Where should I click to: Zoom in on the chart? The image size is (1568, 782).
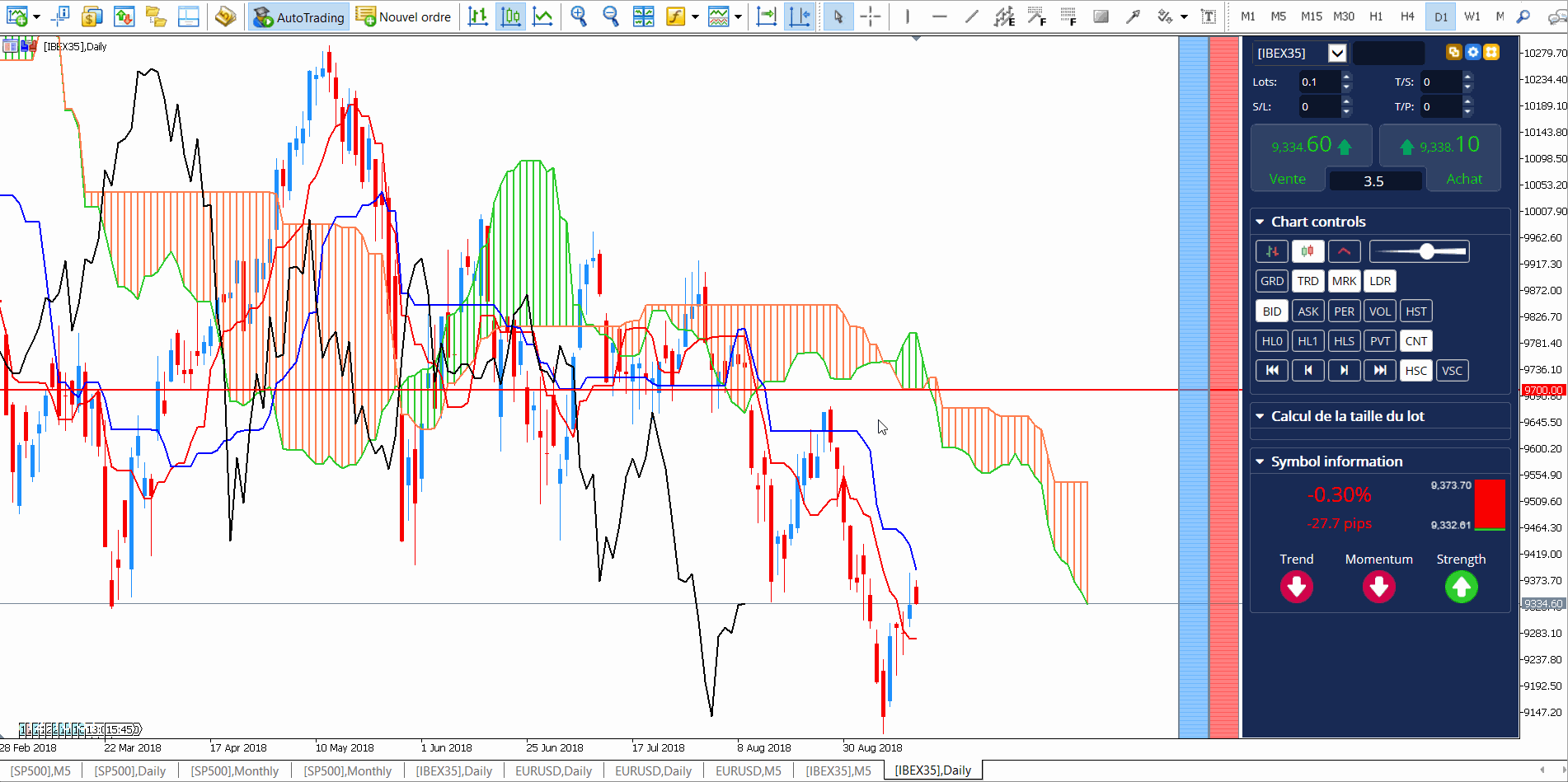(x=580, y=16)
